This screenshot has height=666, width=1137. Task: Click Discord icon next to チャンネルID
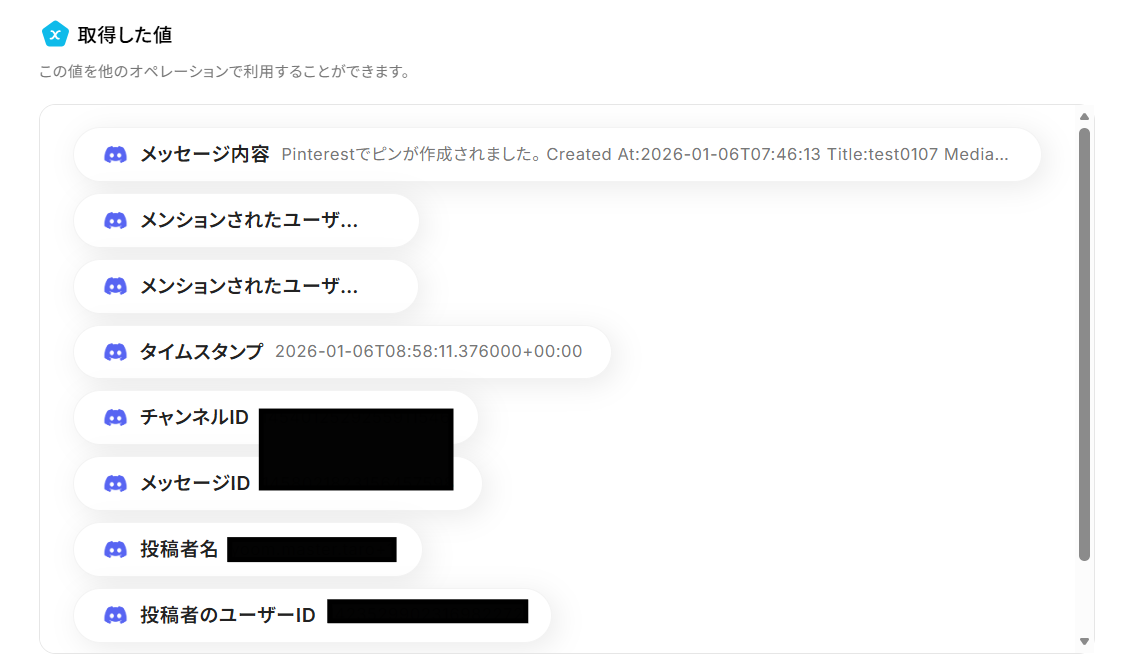115,417
